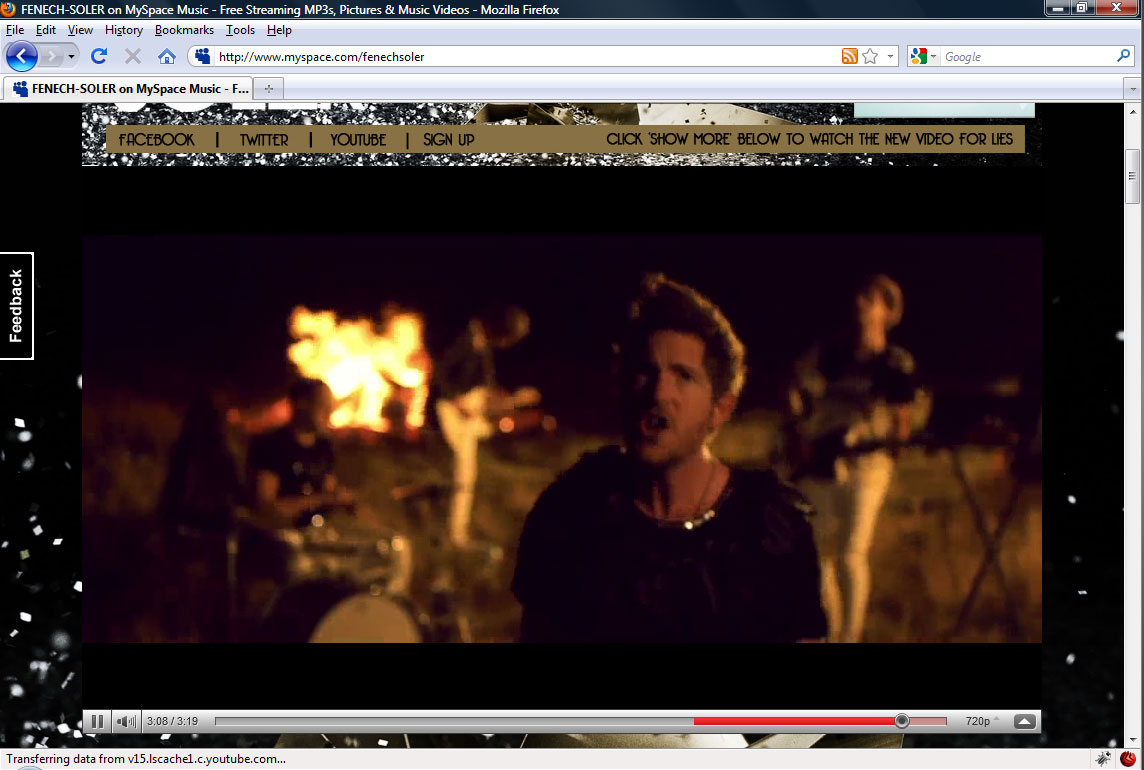Open the View menu

(x=80, y=30)
